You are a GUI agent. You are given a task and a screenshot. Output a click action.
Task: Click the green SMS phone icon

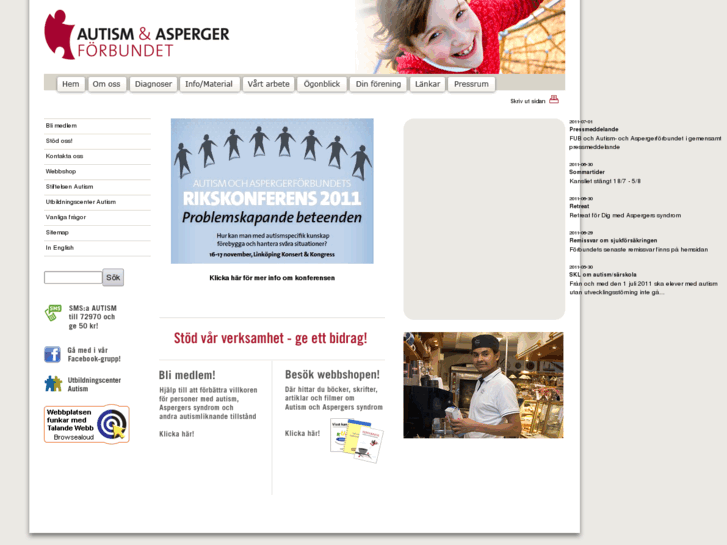click(53, 313)
